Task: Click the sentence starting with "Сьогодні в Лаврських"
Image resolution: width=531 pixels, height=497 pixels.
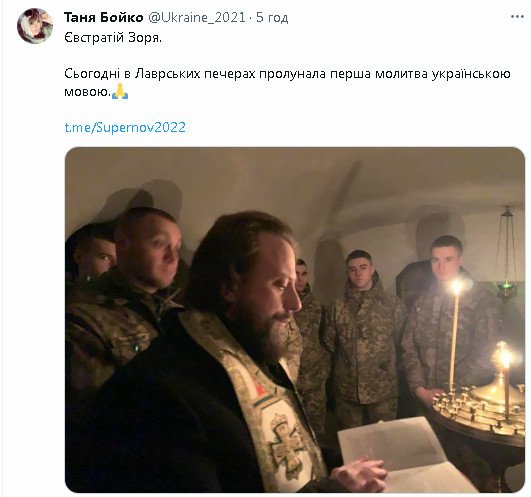Action: pos(287,83)
